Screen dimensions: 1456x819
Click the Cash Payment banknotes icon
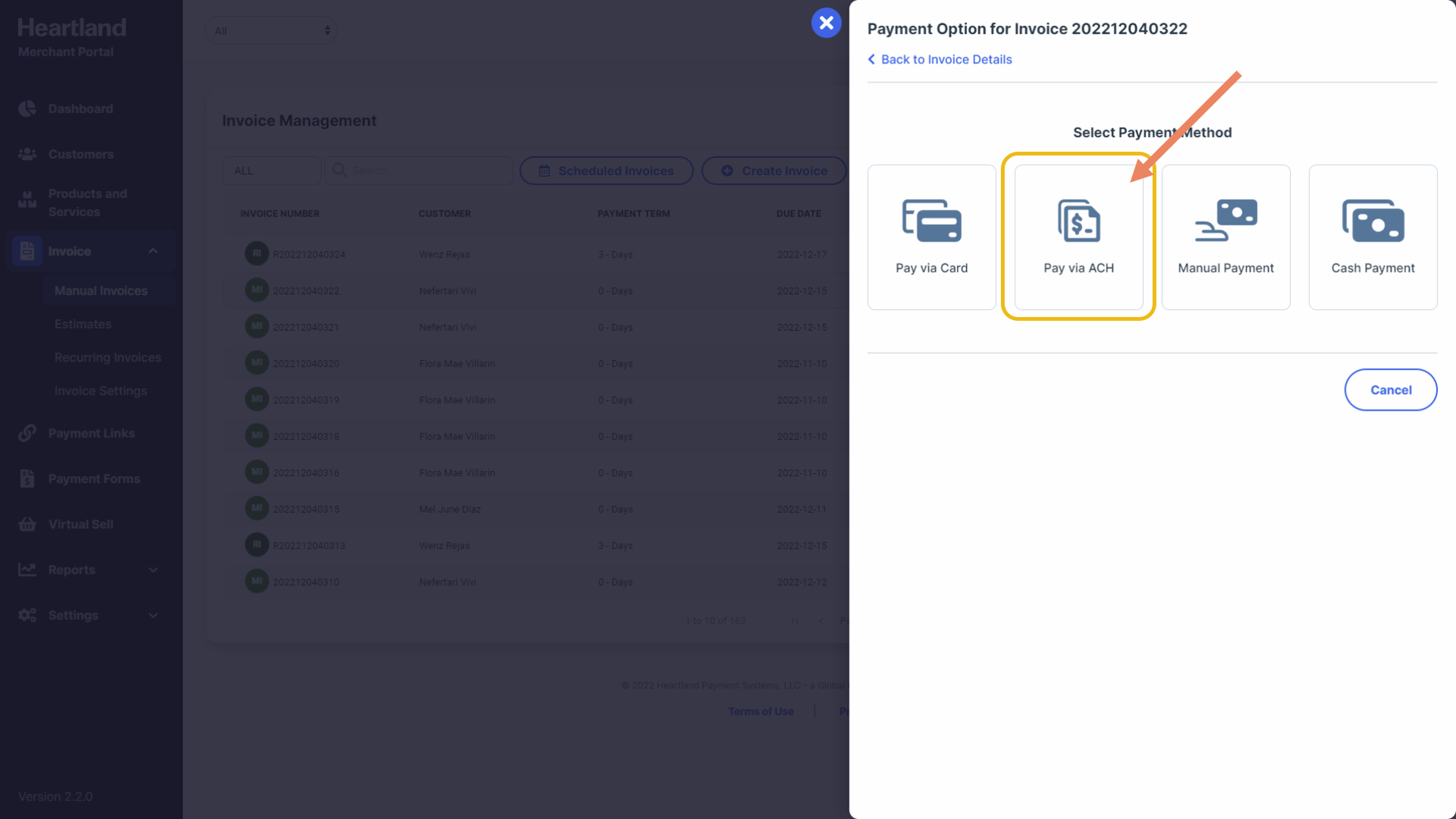coord(1373,221)
